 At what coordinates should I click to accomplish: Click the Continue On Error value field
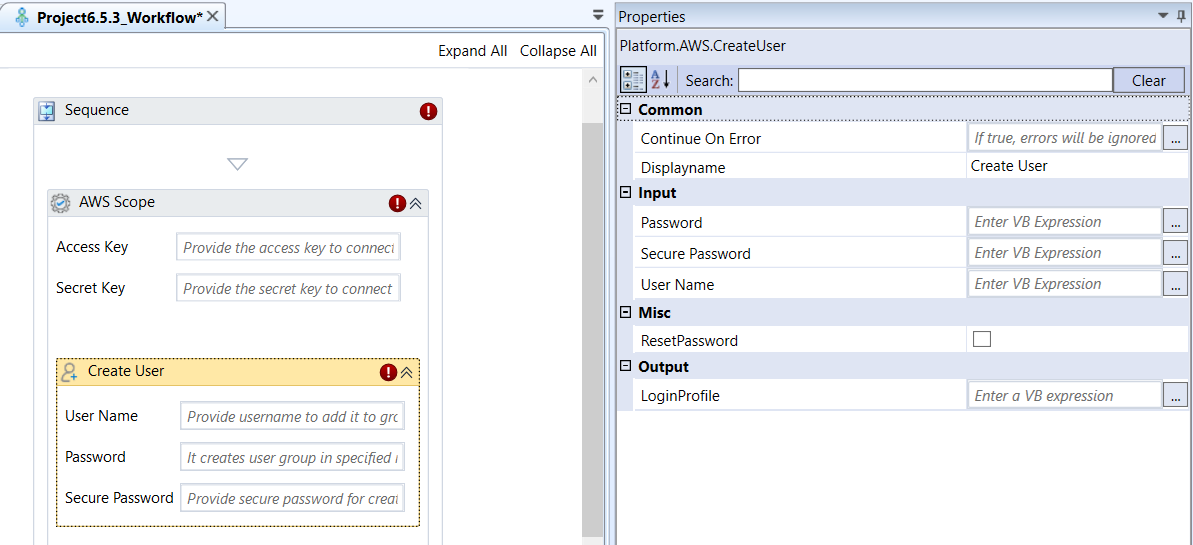(x=1065, y=139)
